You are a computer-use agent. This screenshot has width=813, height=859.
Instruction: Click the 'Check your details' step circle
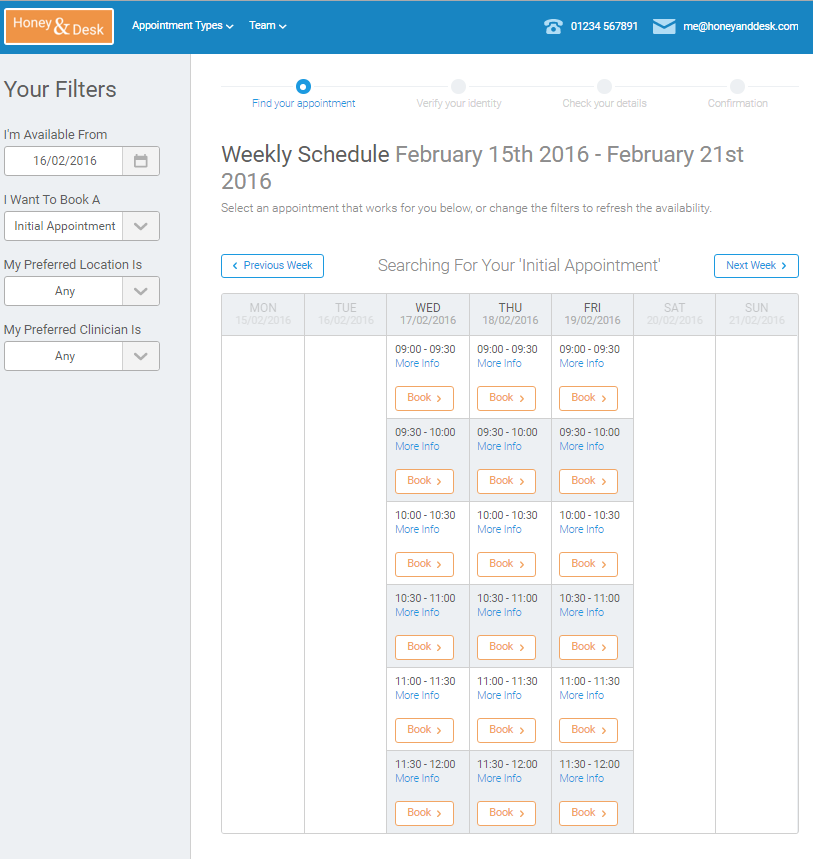[x=604, y=87]
